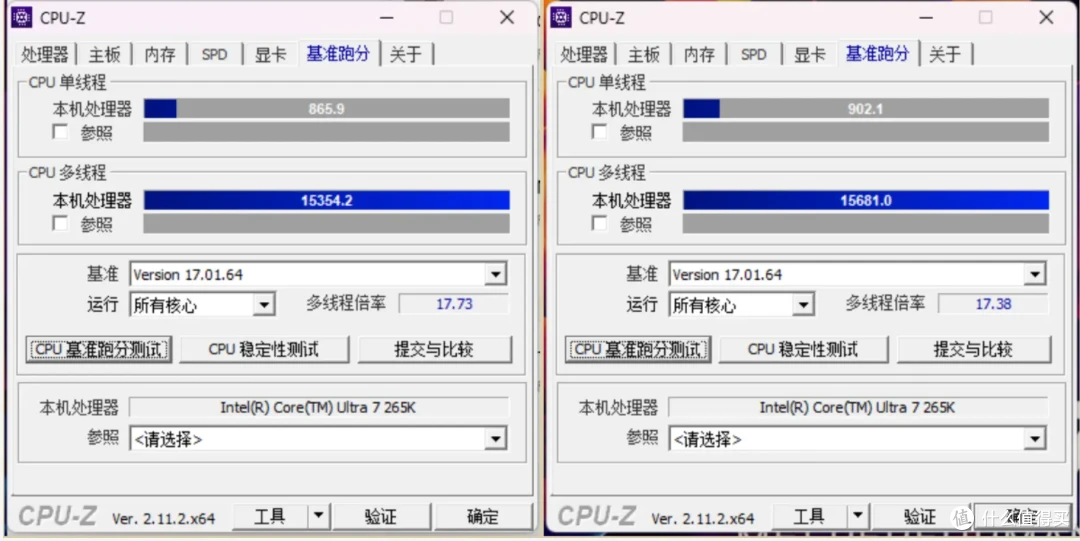The width and height of the screenshot is (1080, 541).
Task: Click the 17.38 多线程倍率 value field
Action: (x=993, y=303)
